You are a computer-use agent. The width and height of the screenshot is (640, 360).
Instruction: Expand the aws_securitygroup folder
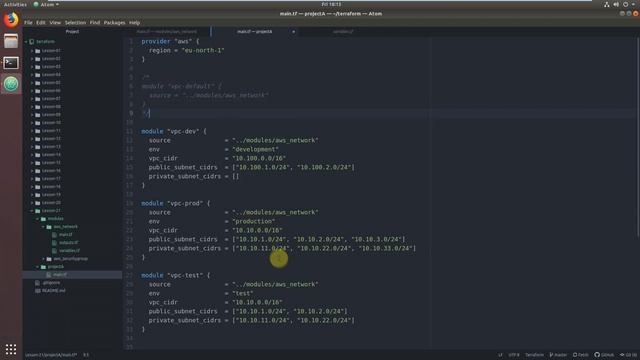[x=43, y=259]
